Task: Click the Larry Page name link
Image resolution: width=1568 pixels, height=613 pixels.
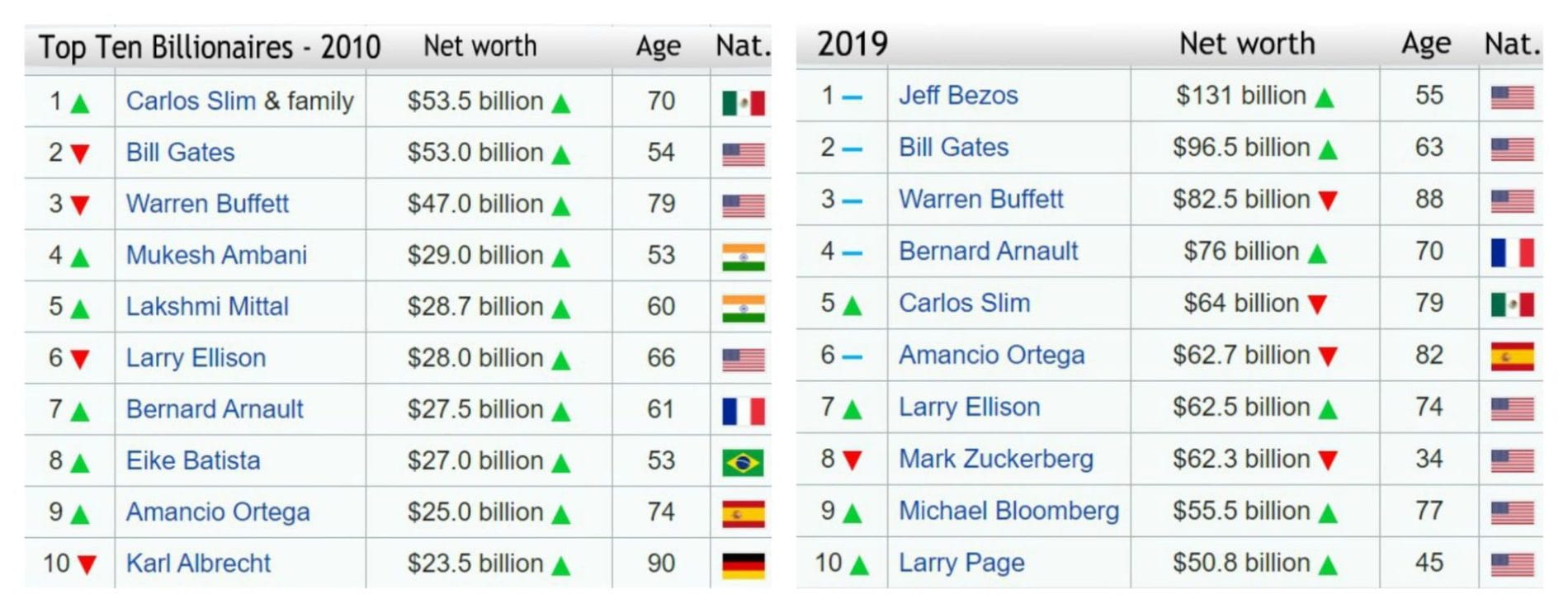Action: [961, 563]
